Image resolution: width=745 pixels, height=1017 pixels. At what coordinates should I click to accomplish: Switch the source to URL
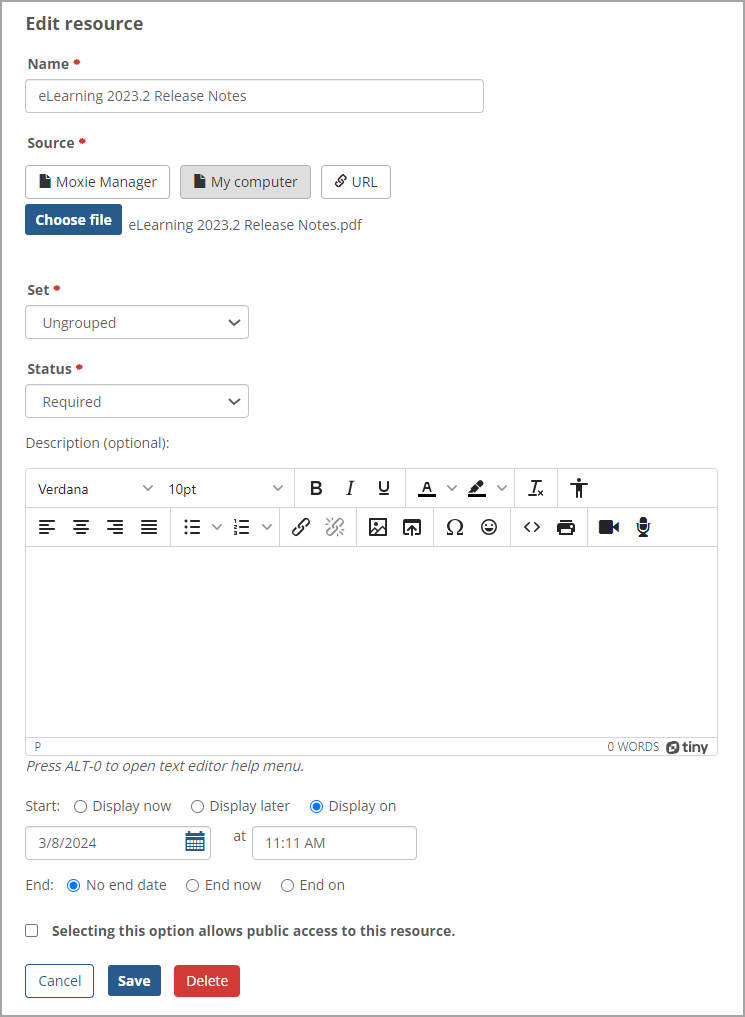355,182
